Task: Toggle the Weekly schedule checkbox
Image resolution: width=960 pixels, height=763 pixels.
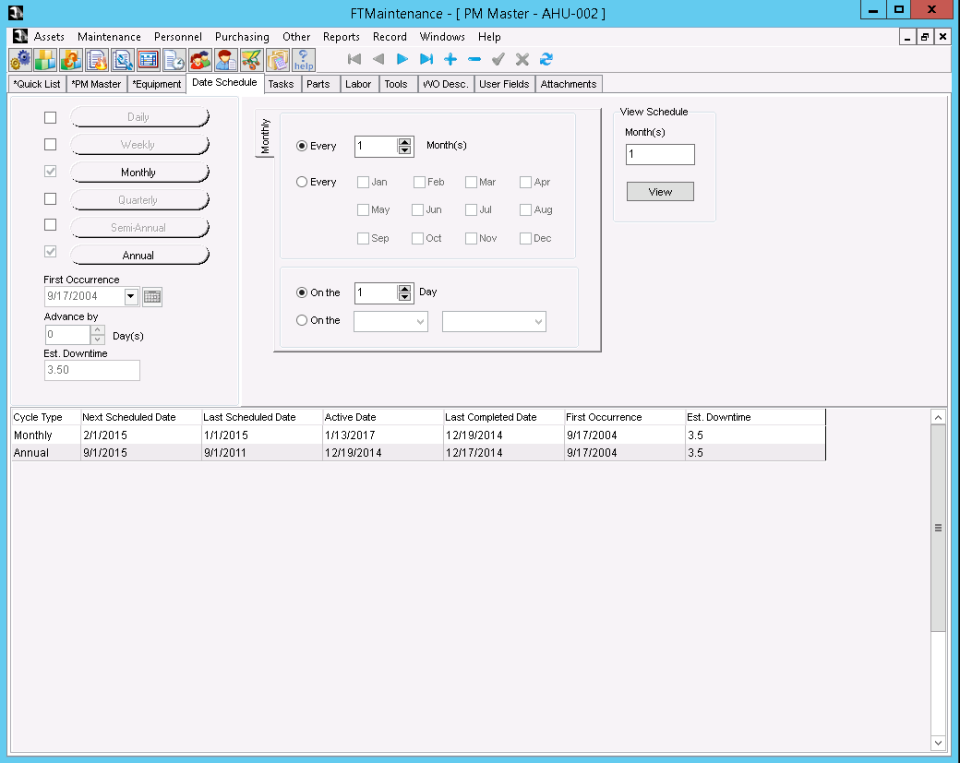Action: (50, 145)
